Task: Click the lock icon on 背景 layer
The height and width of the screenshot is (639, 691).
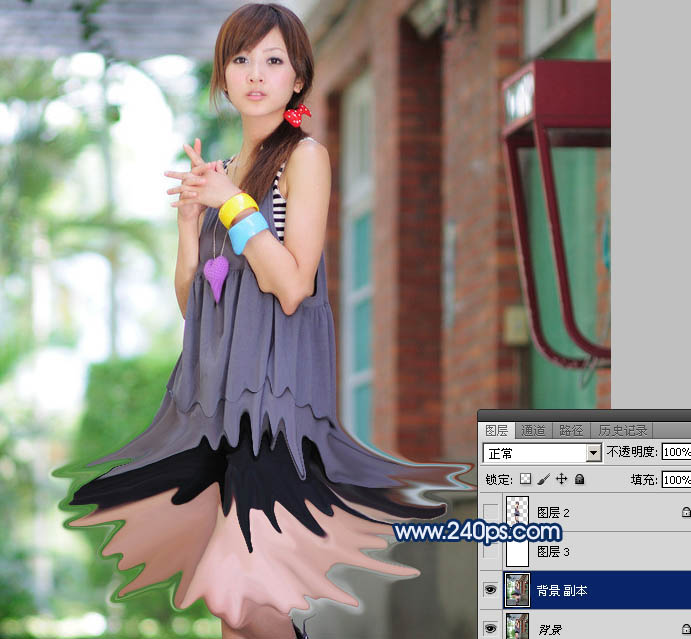Action: [x=686, y=629]
